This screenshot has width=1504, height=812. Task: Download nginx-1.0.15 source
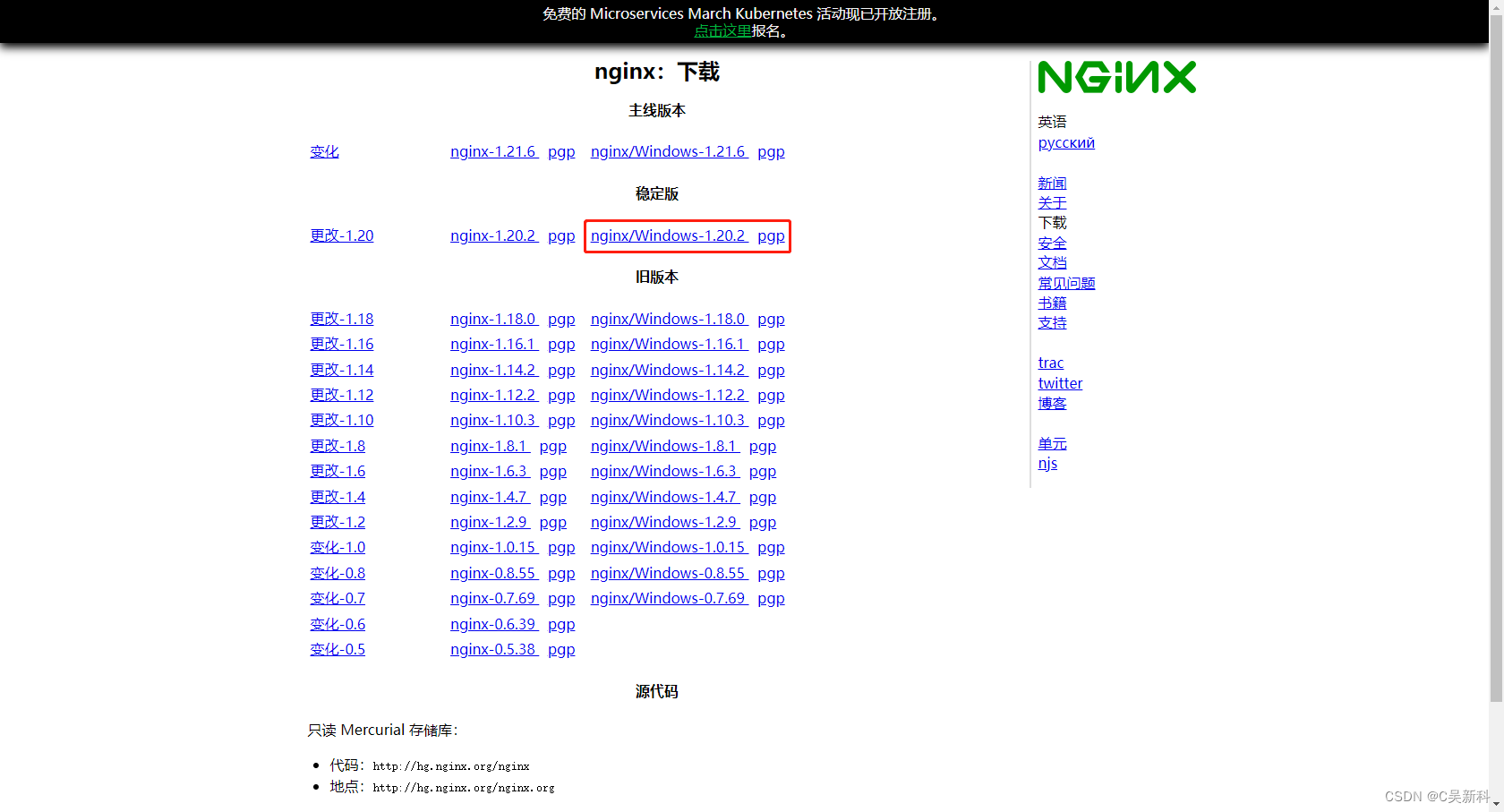(x=493, y=547)
